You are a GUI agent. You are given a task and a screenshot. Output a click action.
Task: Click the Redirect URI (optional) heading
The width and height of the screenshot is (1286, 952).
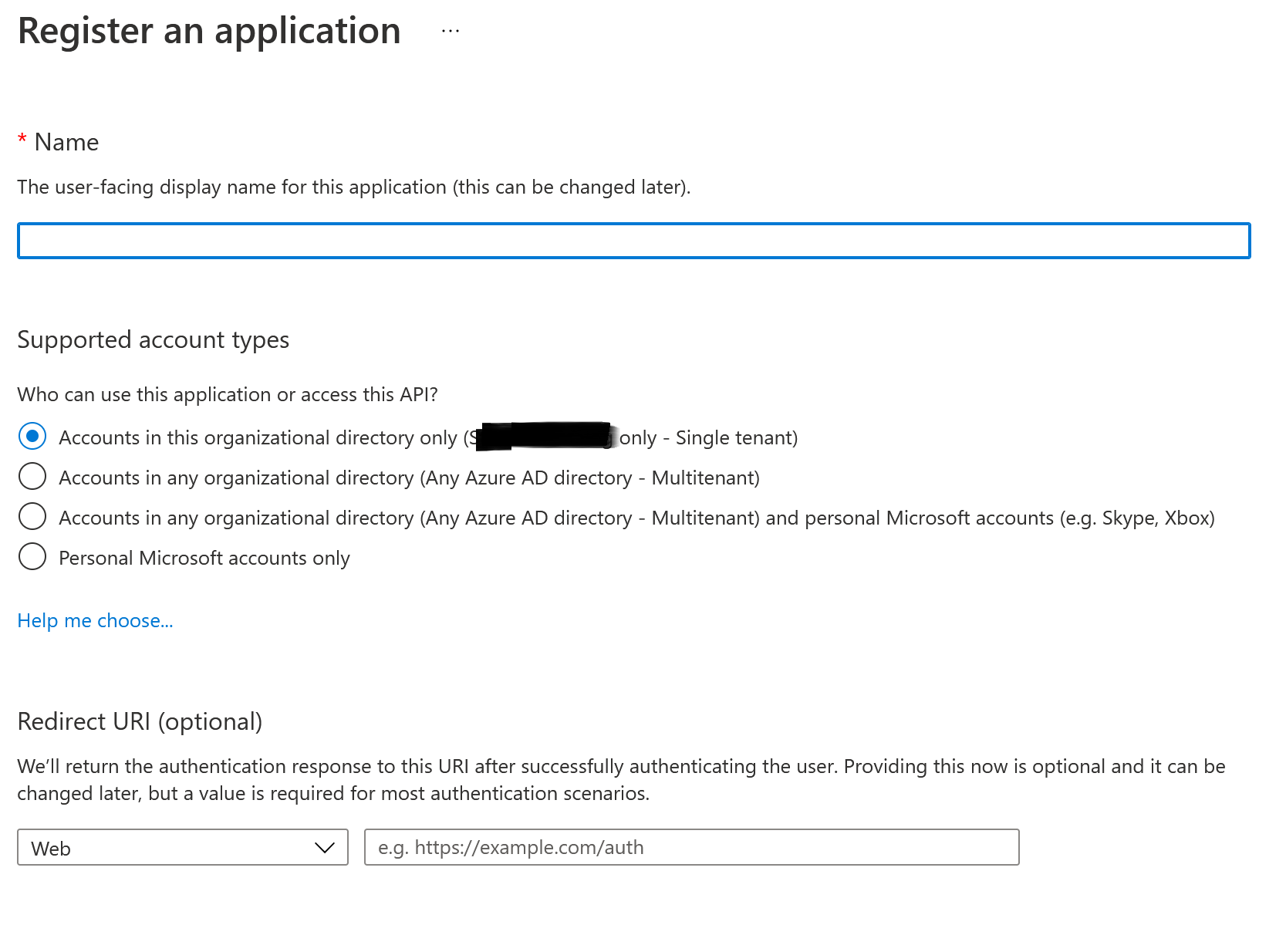click(x=140, y=722)
